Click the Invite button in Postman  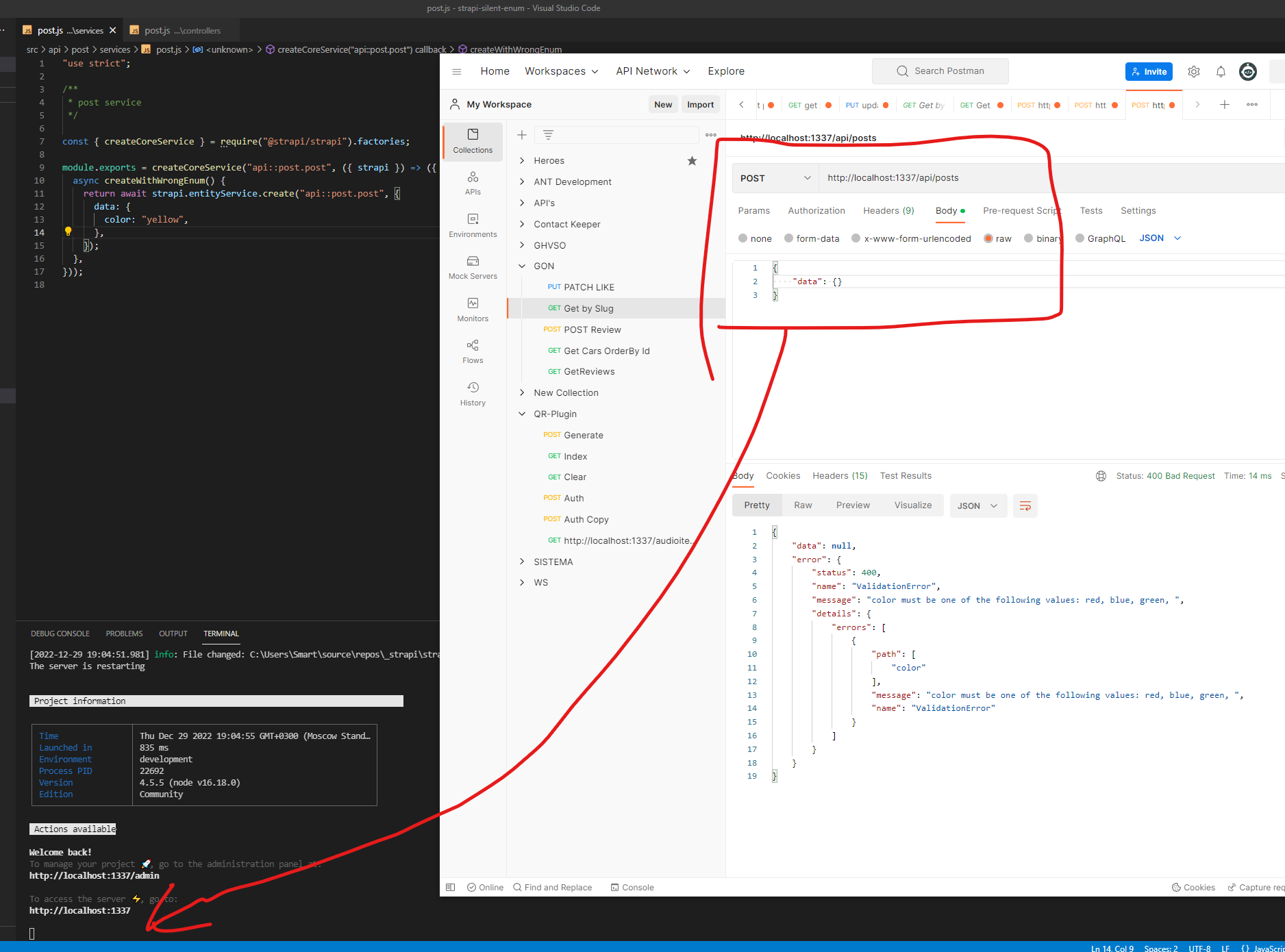1149,71
